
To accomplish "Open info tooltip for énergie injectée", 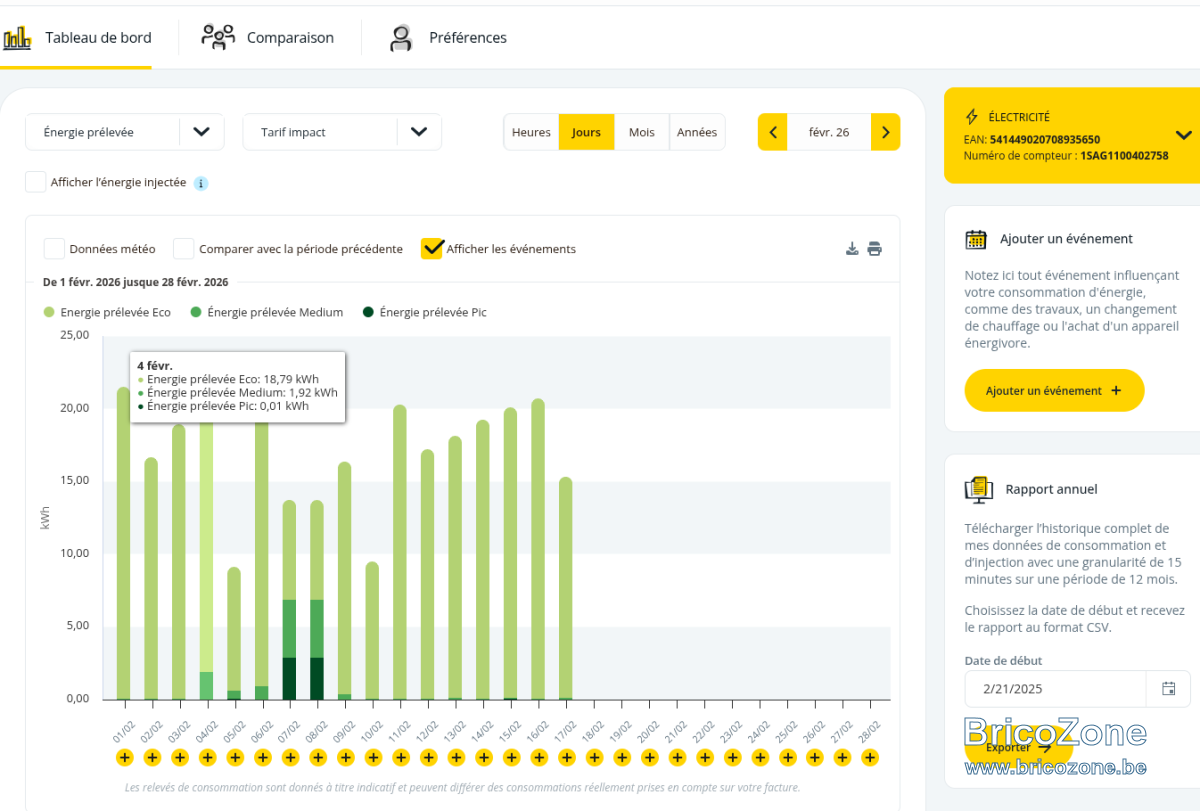I will (200, 183).
